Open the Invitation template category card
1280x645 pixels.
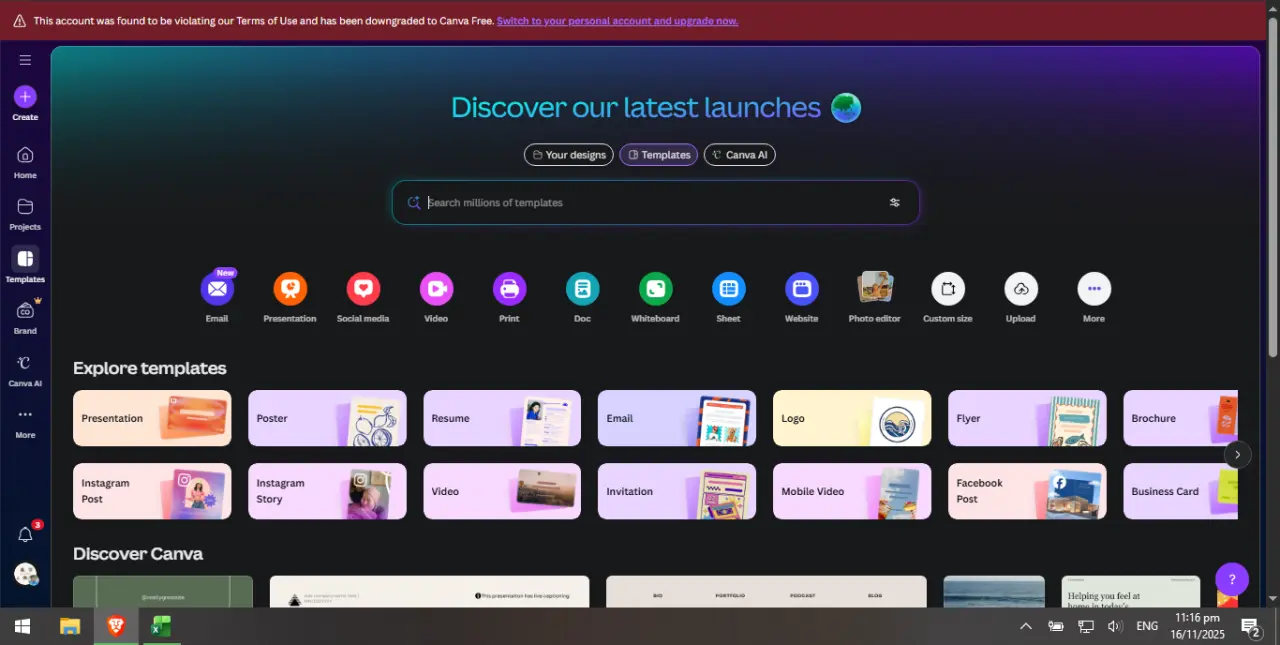pos(677,491)
